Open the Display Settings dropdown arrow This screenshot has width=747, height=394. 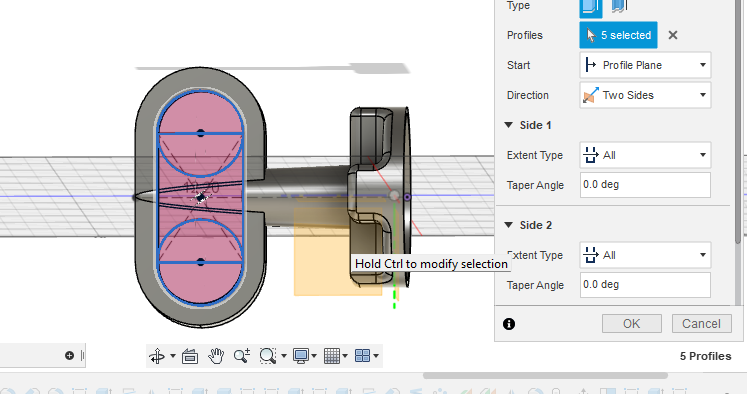pos(314,356)
